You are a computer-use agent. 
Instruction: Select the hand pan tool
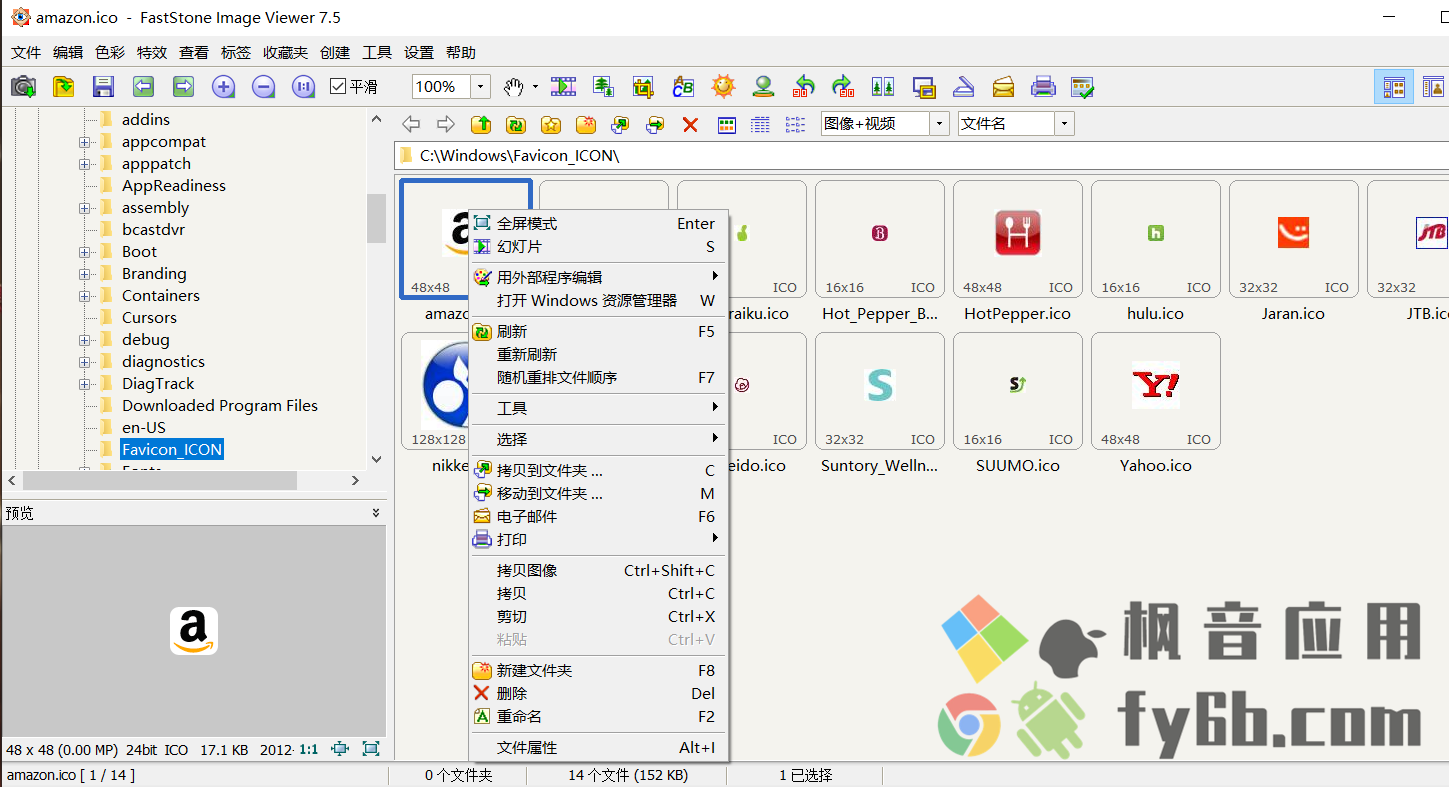coord(513,87)
